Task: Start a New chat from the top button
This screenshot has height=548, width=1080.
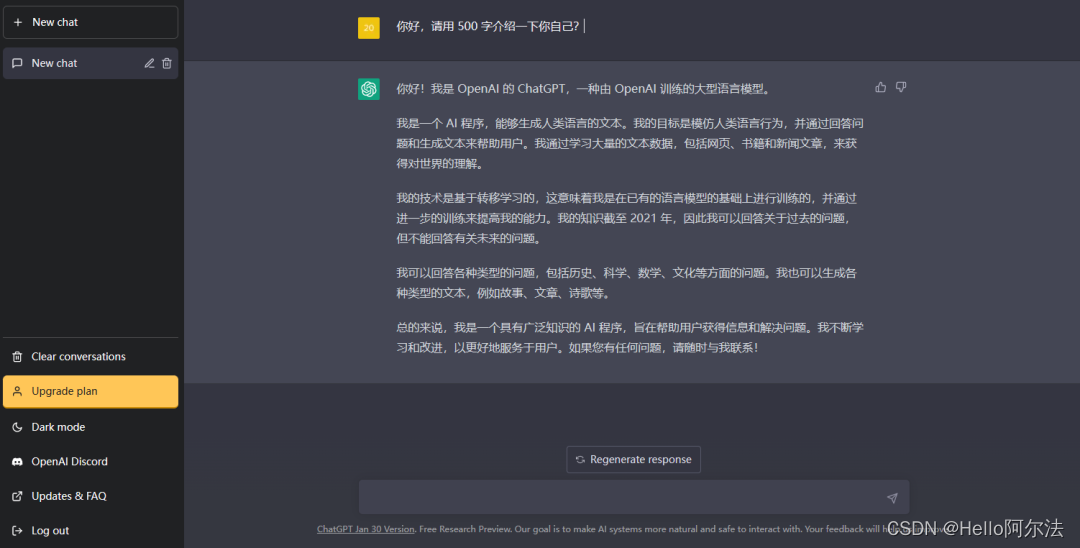Action: tap(90, 22)
